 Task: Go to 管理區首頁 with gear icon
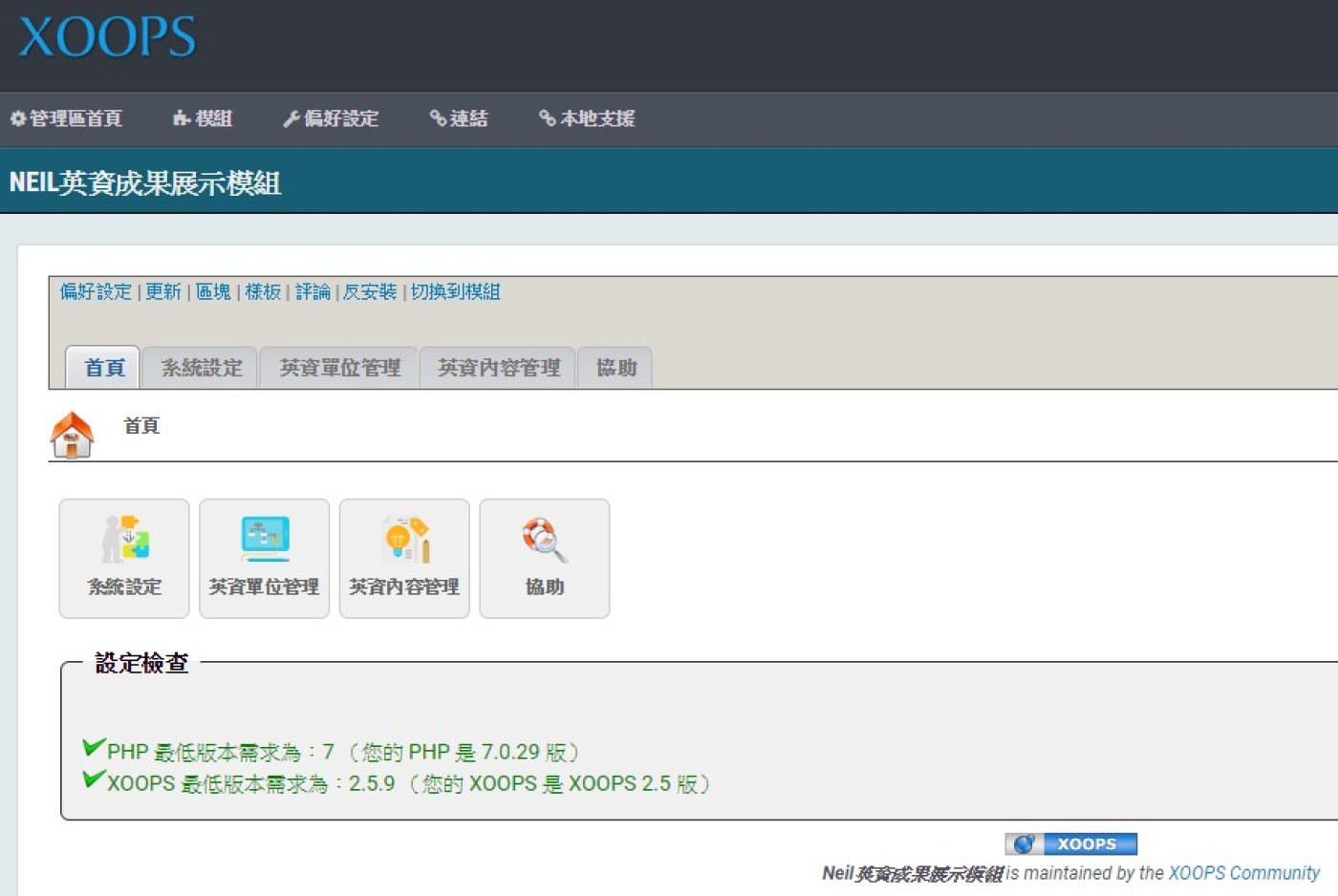tap(67, 118)
